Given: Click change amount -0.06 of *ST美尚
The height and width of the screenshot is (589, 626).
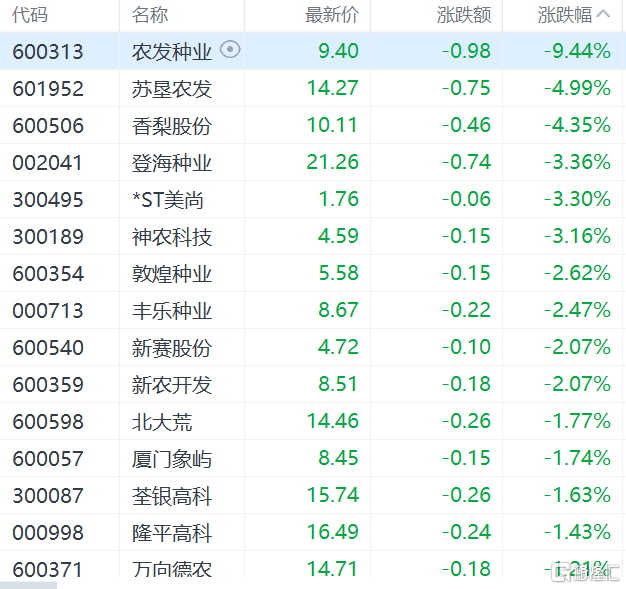Looking at the screenshot, I should (x=466, y=199).
